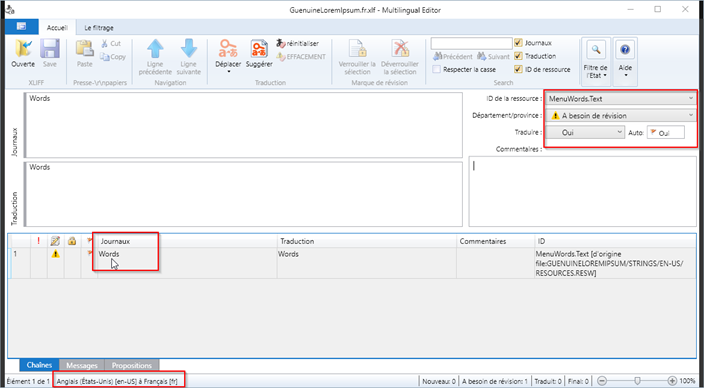704x388 pixels.
Task: Click the ID column header
Action: [615, 241]
